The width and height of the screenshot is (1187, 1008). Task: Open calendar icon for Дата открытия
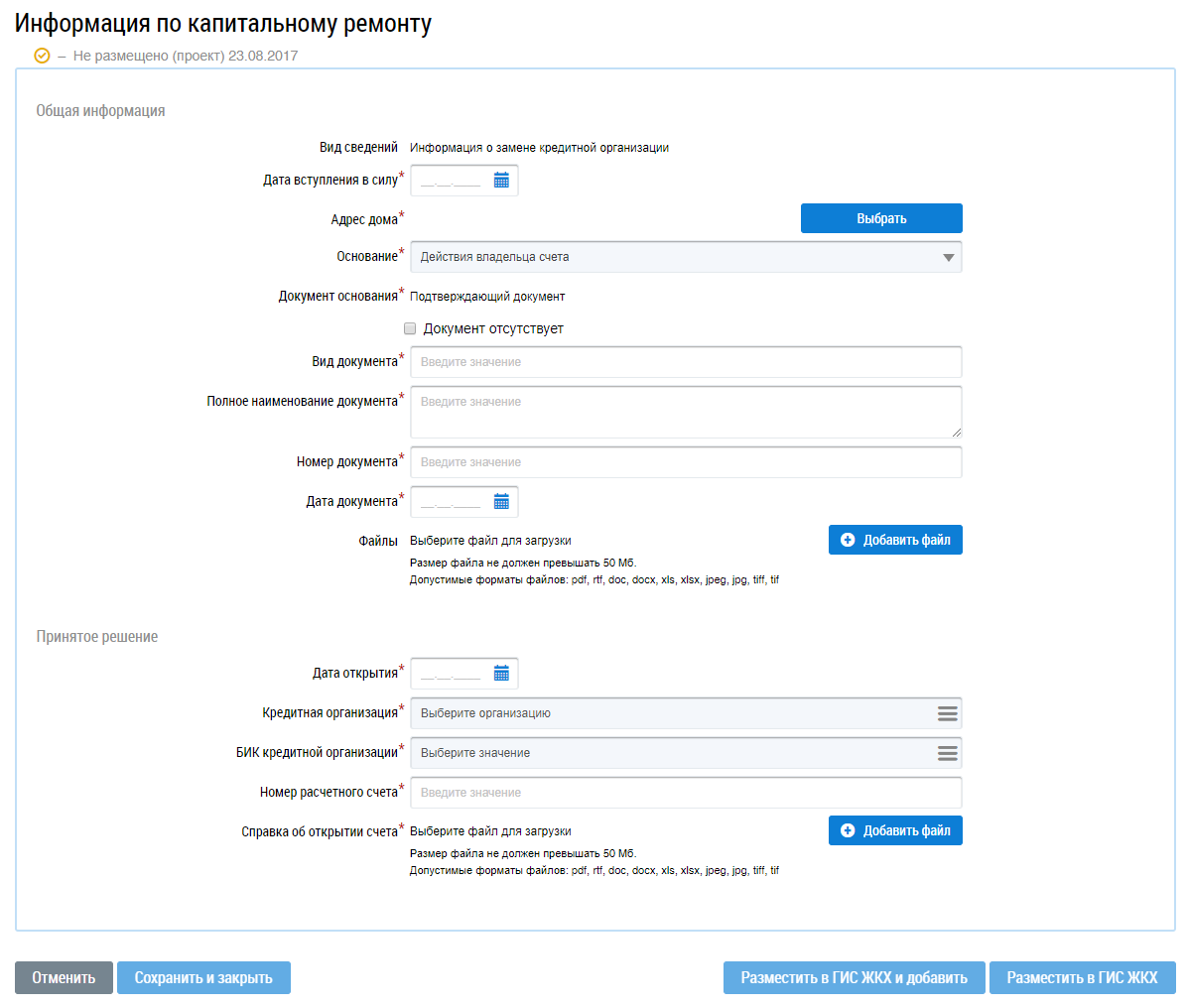click(501, 674)
